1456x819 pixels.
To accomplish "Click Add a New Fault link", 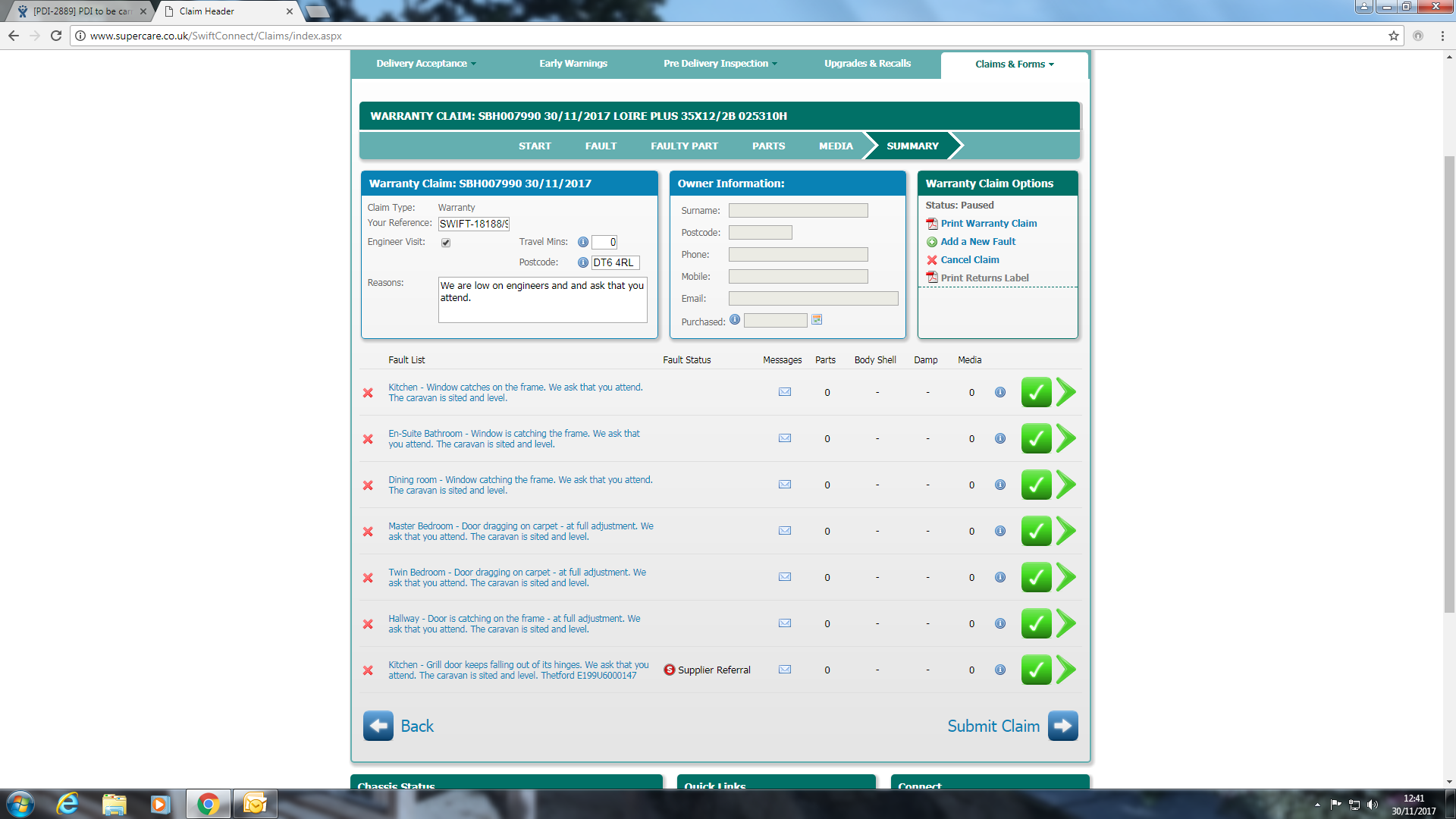I will tap(977, 241).
